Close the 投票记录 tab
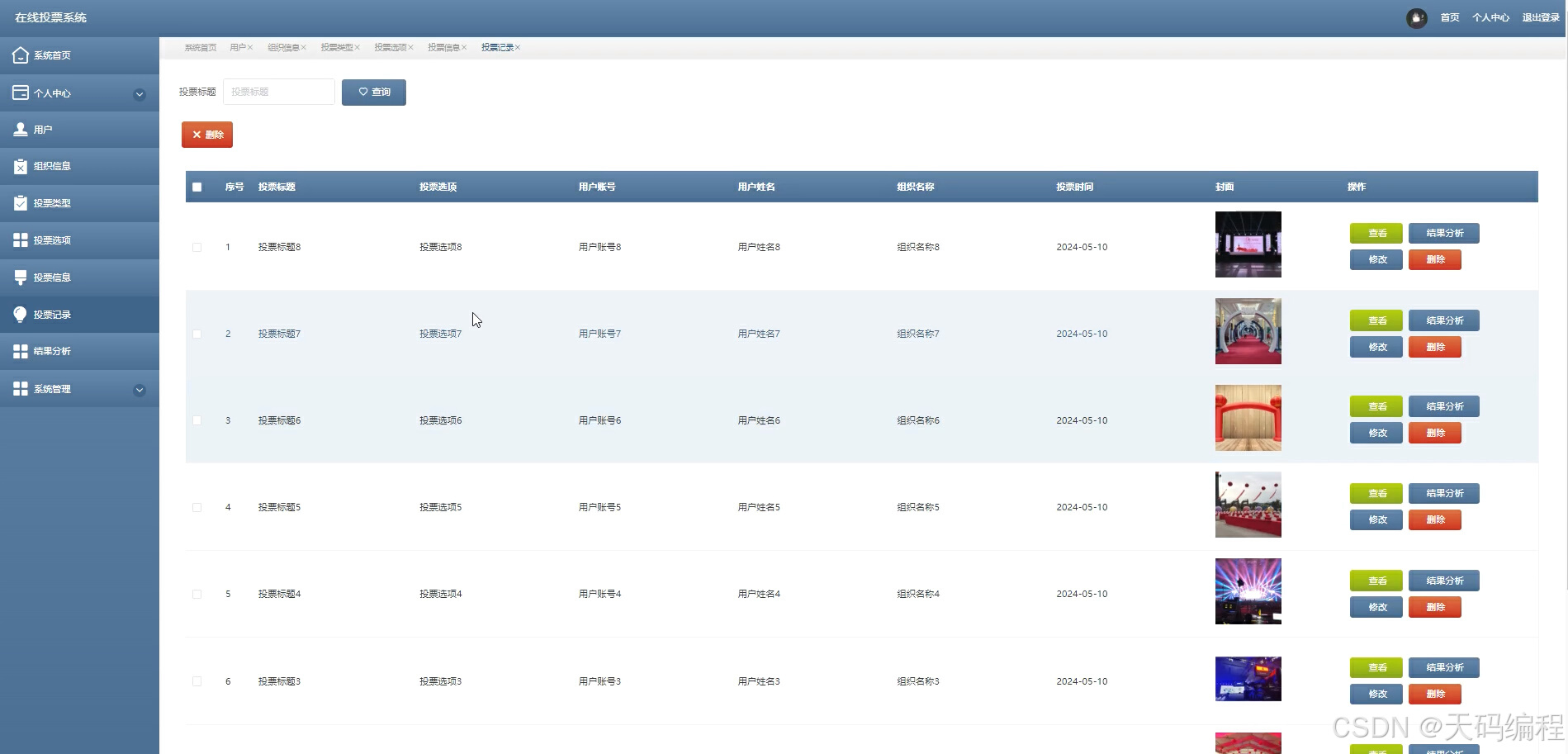This screenshot has width=1568, height=754. pos(518,48)
